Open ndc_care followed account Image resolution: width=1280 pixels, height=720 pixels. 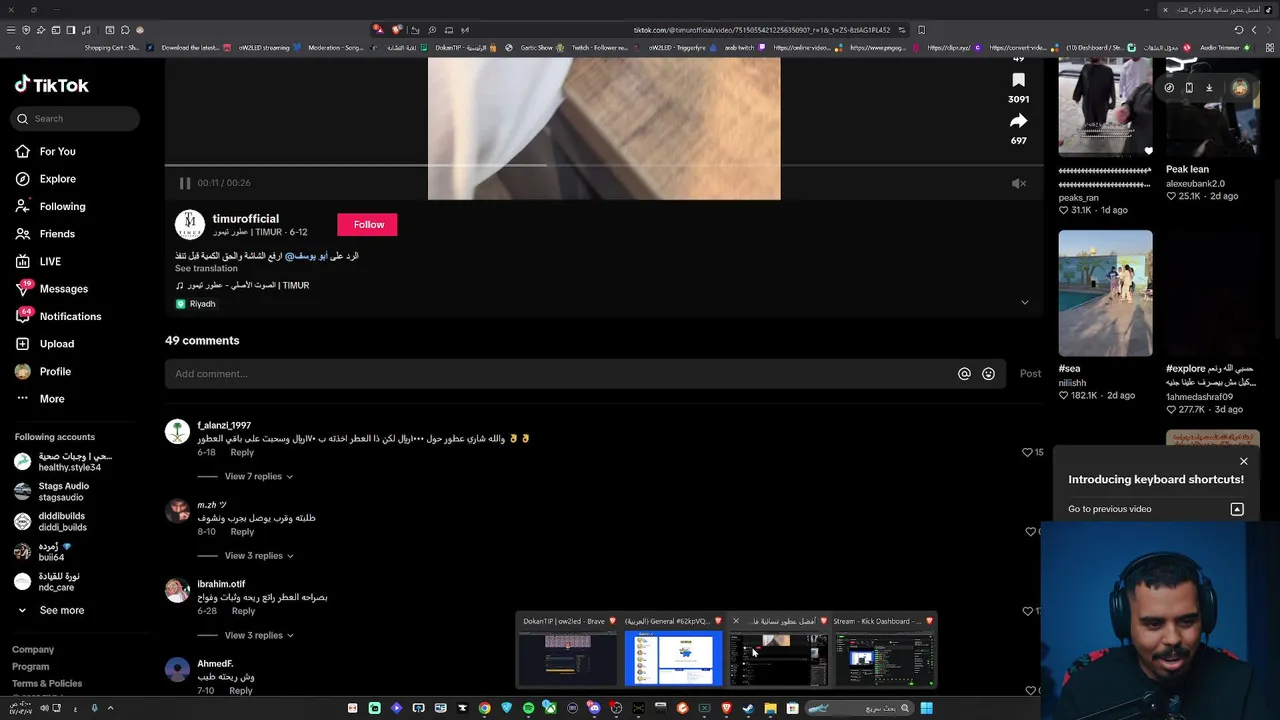pos(47,582)
